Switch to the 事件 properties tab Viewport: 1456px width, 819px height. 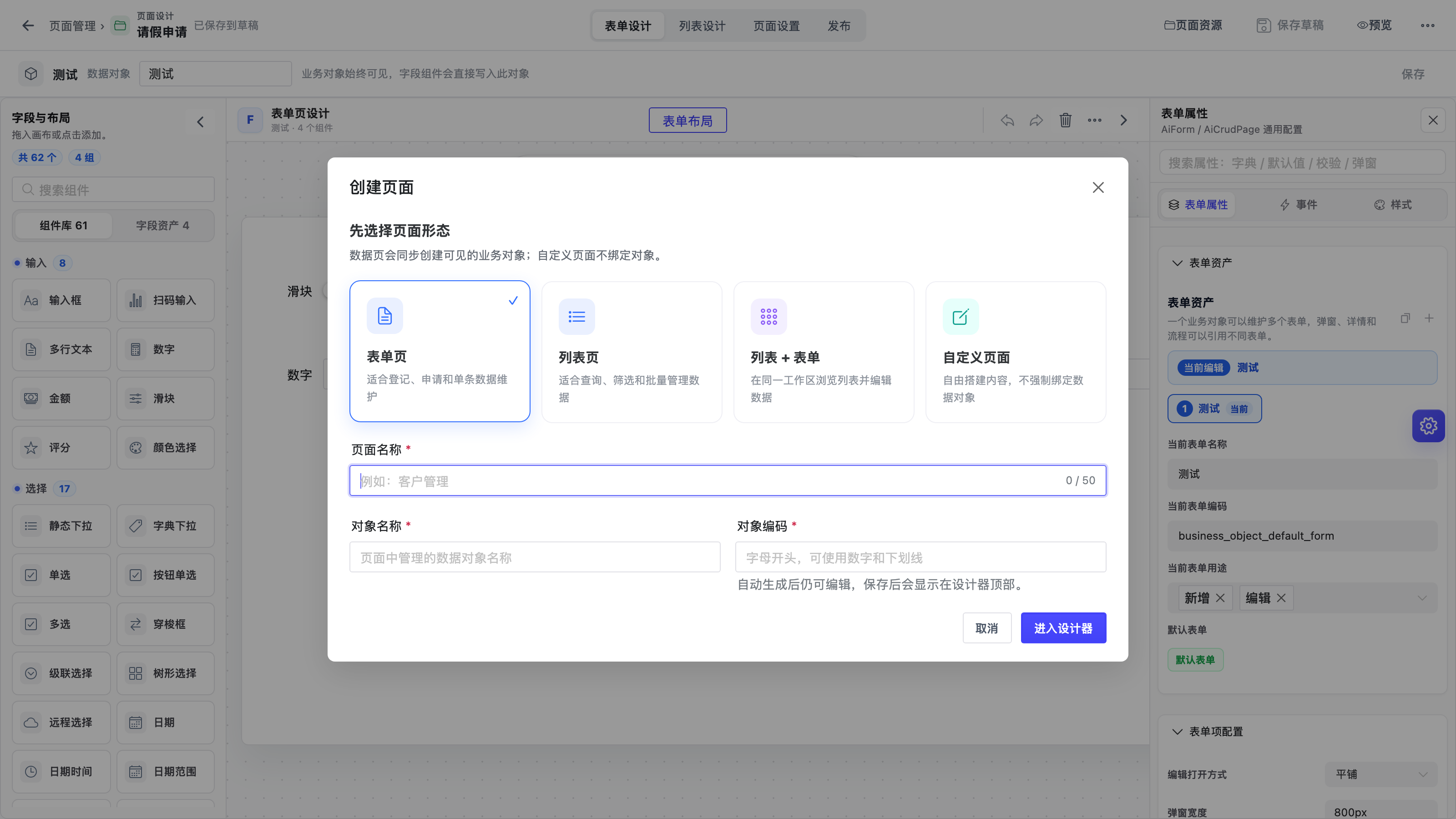(1299, 205)
